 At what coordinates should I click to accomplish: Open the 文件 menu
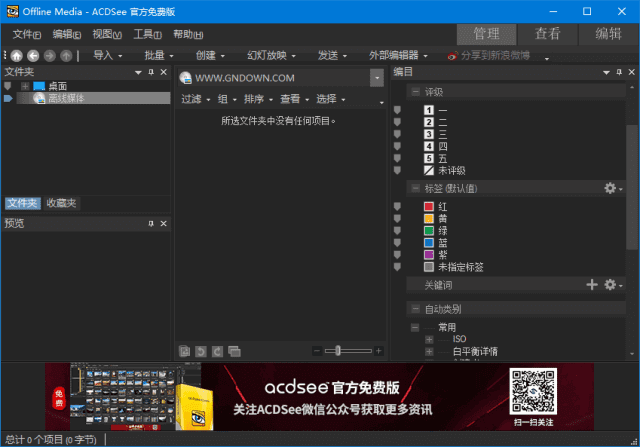tap(27, 35)
